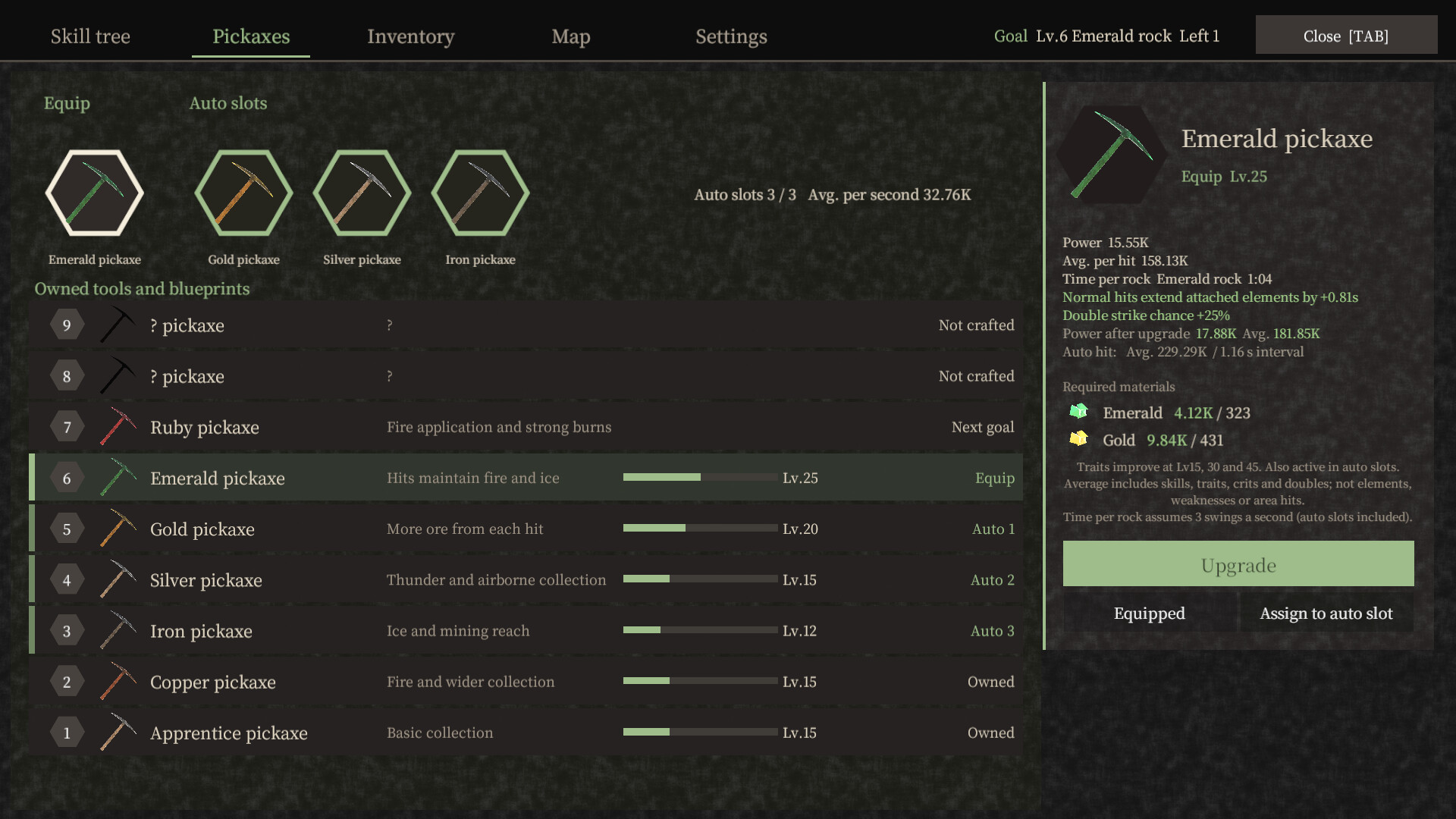Viewport: 1456px width, 819px height.
Task: Click 'Next goal' on Ruby pickaxe row
Action: [x=982, y=428]
